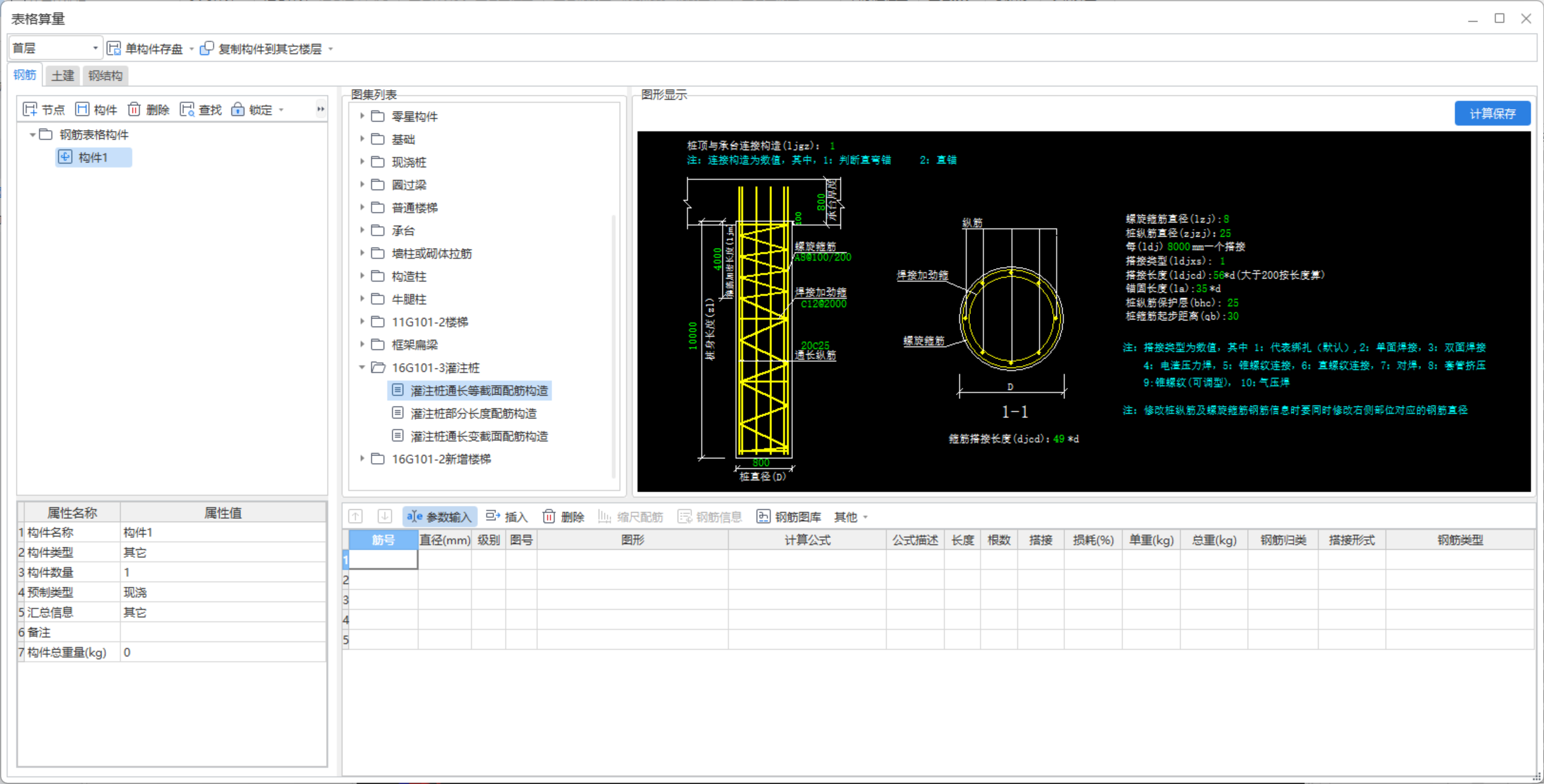Open the 首层 floor dropdown
This screenshot has width=1544, height=784.
(x=95, y=48)
